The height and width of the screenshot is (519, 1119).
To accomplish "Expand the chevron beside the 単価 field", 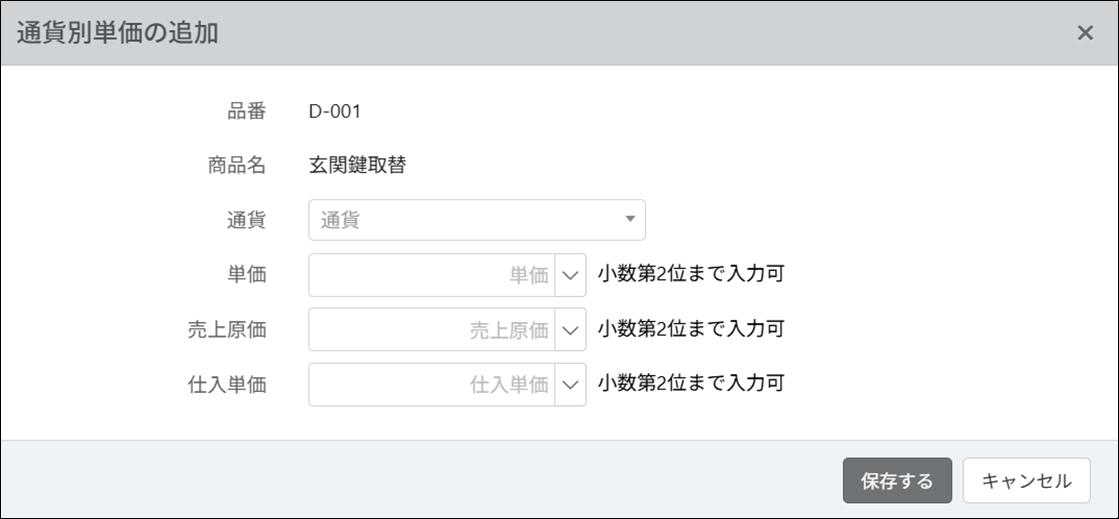I will (570, 275).
